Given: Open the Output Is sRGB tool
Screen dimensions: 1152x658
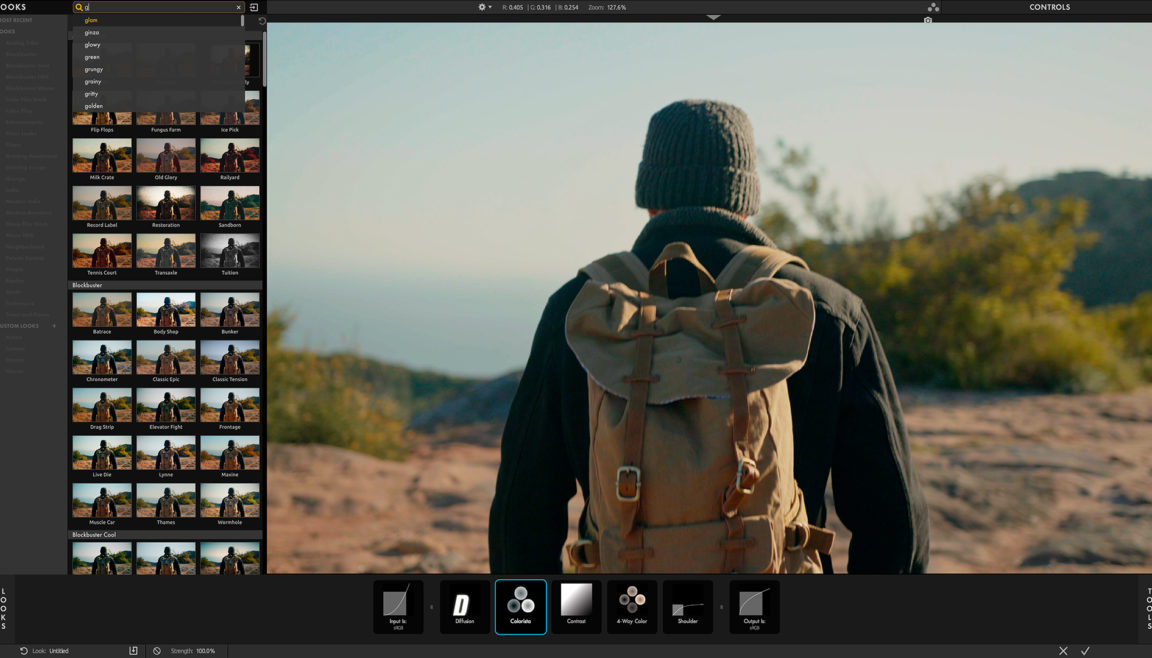Looking at the screenshot, I should pos(754,606).
